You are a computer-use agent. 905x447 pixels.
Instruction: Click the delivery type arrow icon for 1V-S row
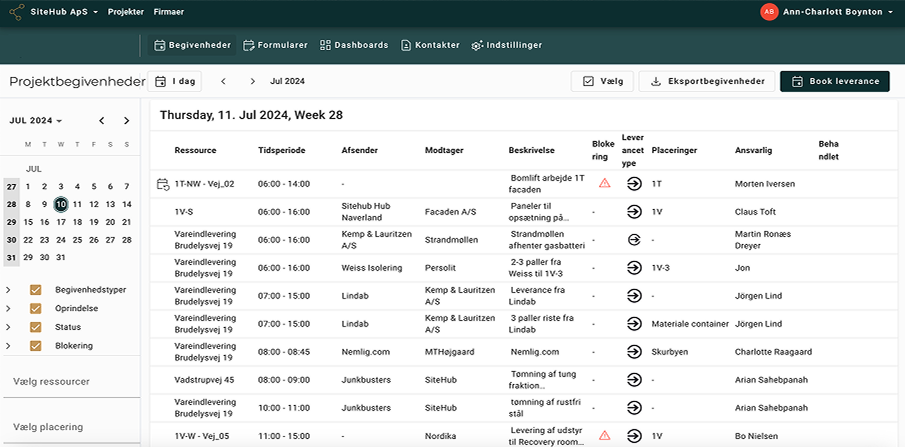click(x=634, y=211)
